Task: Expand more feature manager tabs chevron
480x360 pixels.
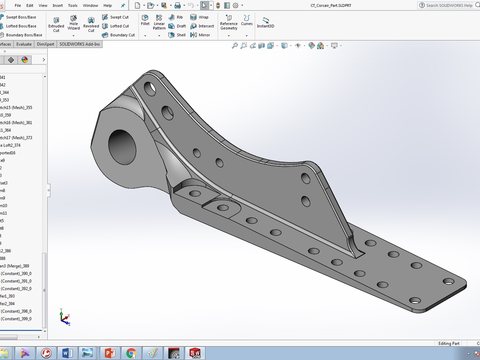Action: coord(43,60)
